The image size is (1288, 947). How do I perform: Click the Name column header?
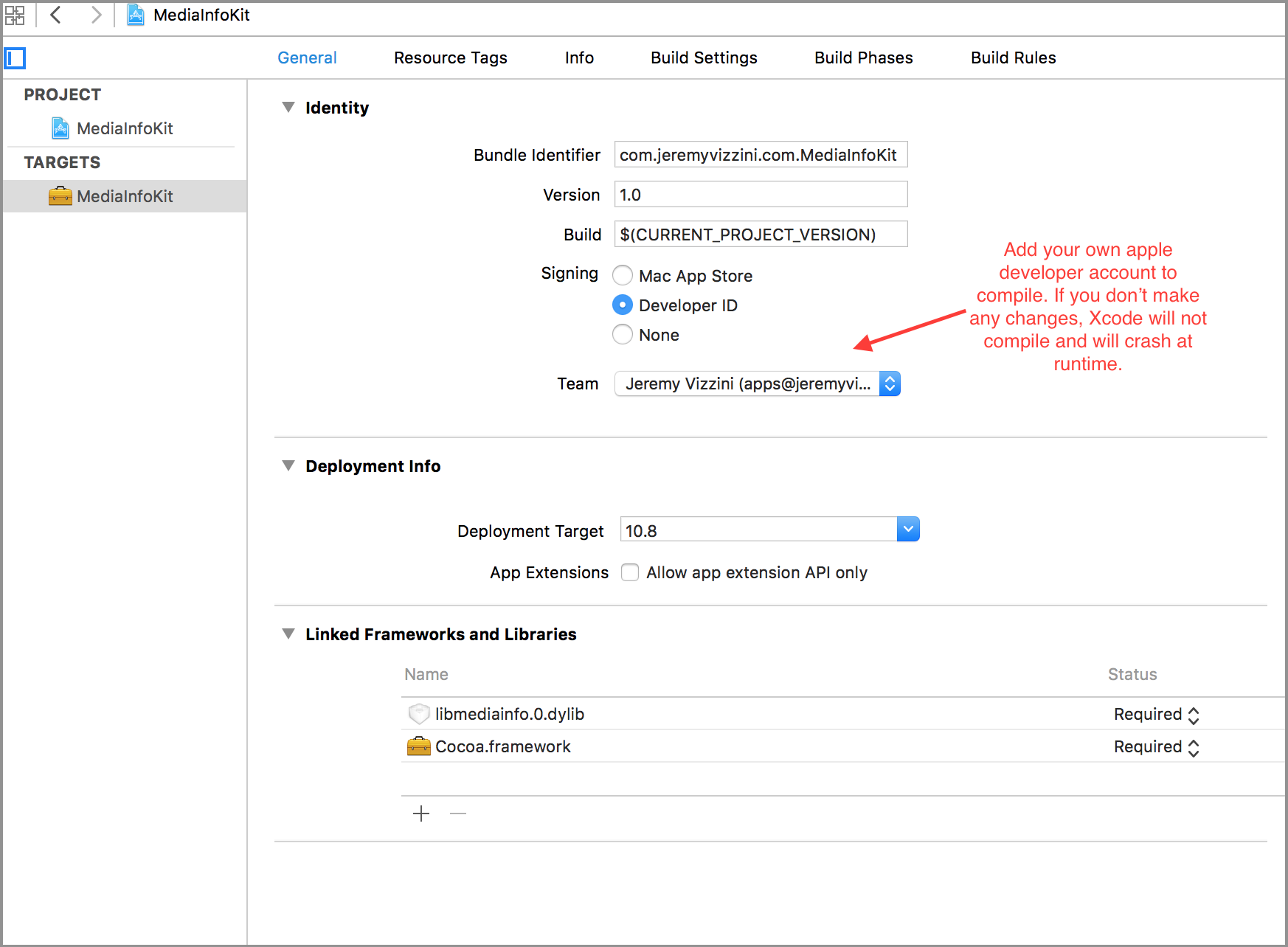426,674
